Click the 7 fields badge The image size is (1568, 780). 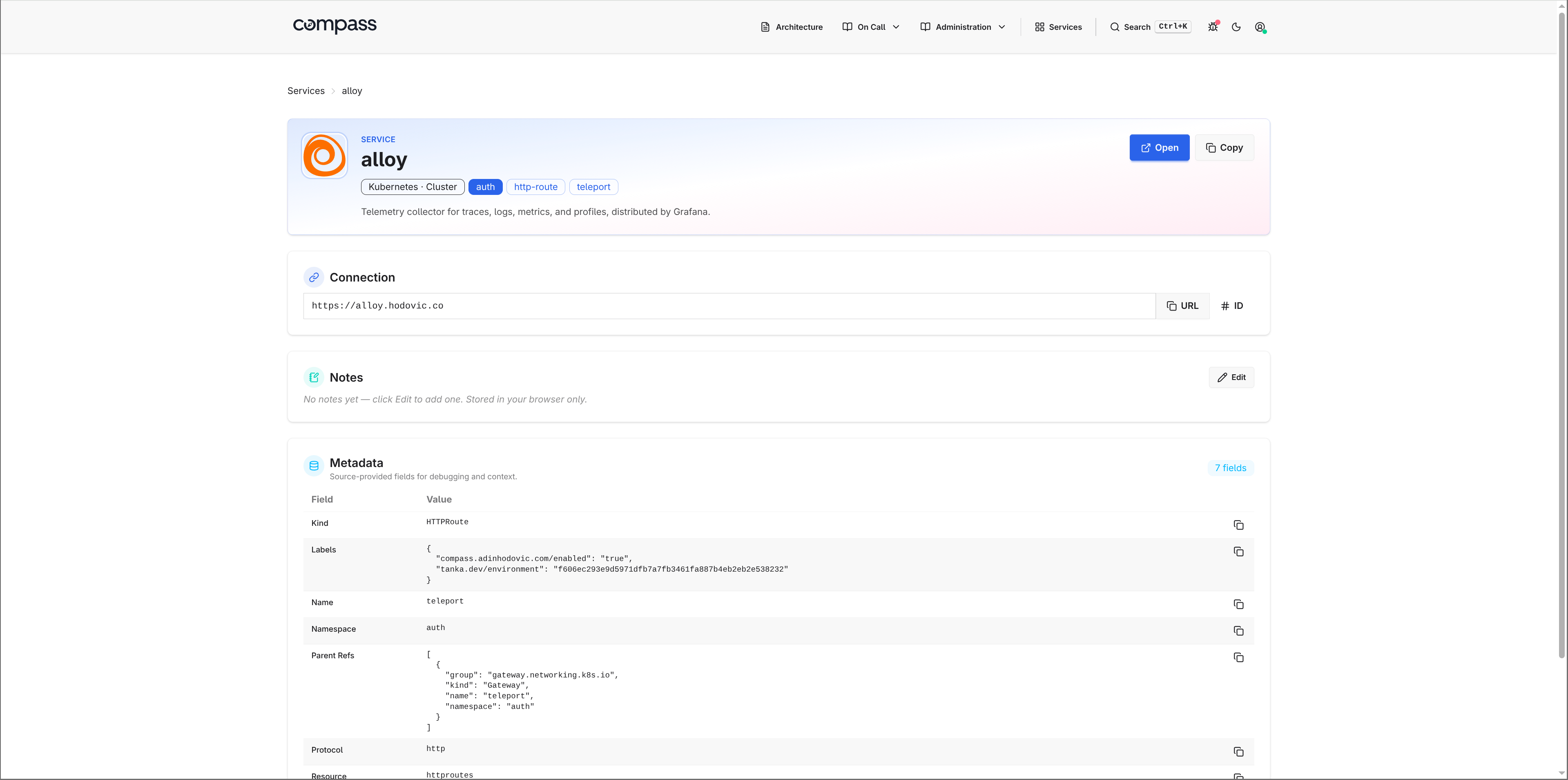pos(1230,468)
